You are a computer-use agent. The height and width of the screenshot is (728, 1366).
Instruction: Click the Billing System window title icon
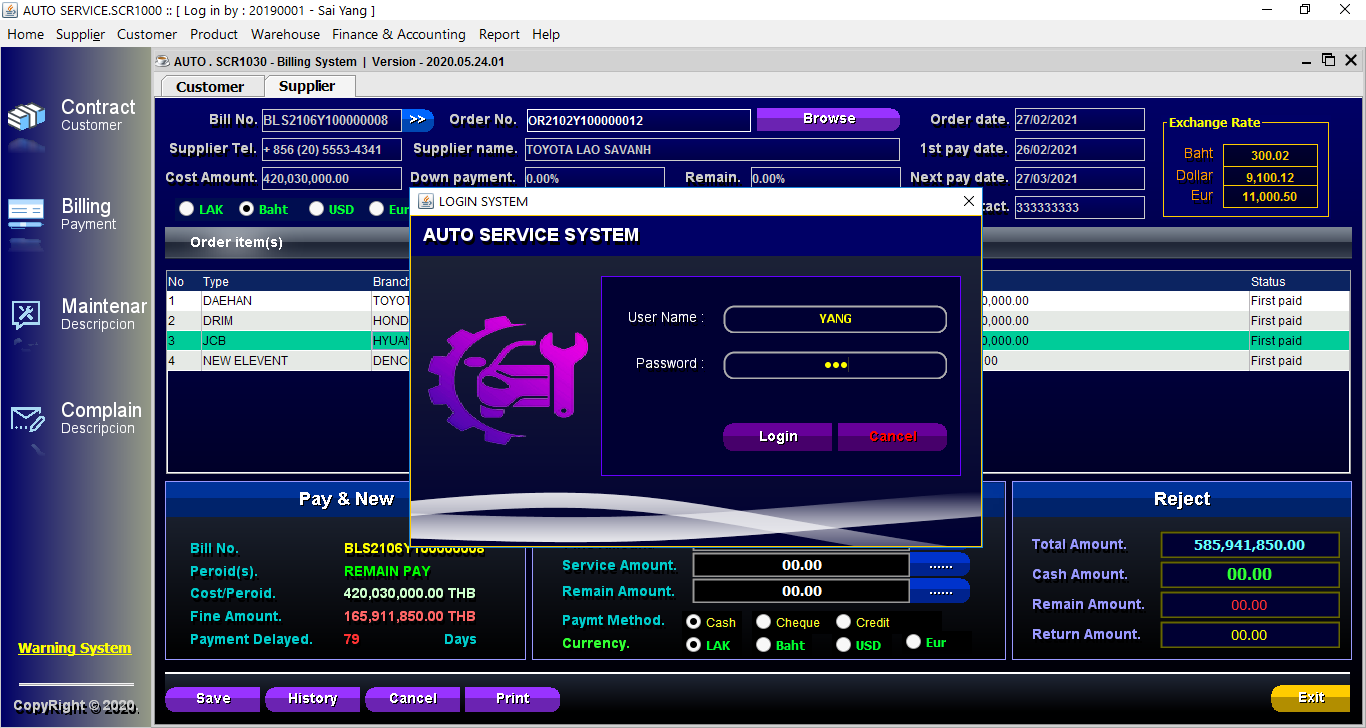click(x=160, y=61)
